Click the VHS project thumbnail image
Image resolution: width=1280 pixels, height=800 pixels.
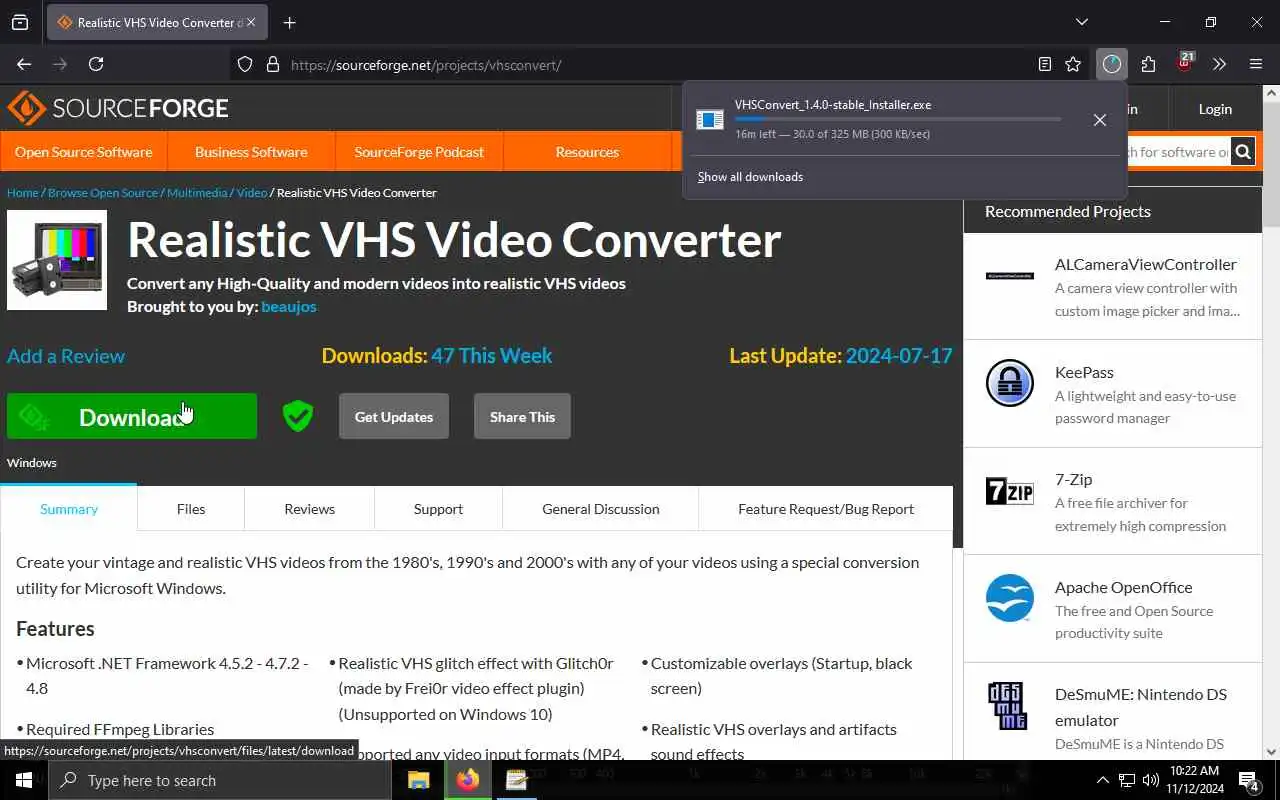pos(57,260)
